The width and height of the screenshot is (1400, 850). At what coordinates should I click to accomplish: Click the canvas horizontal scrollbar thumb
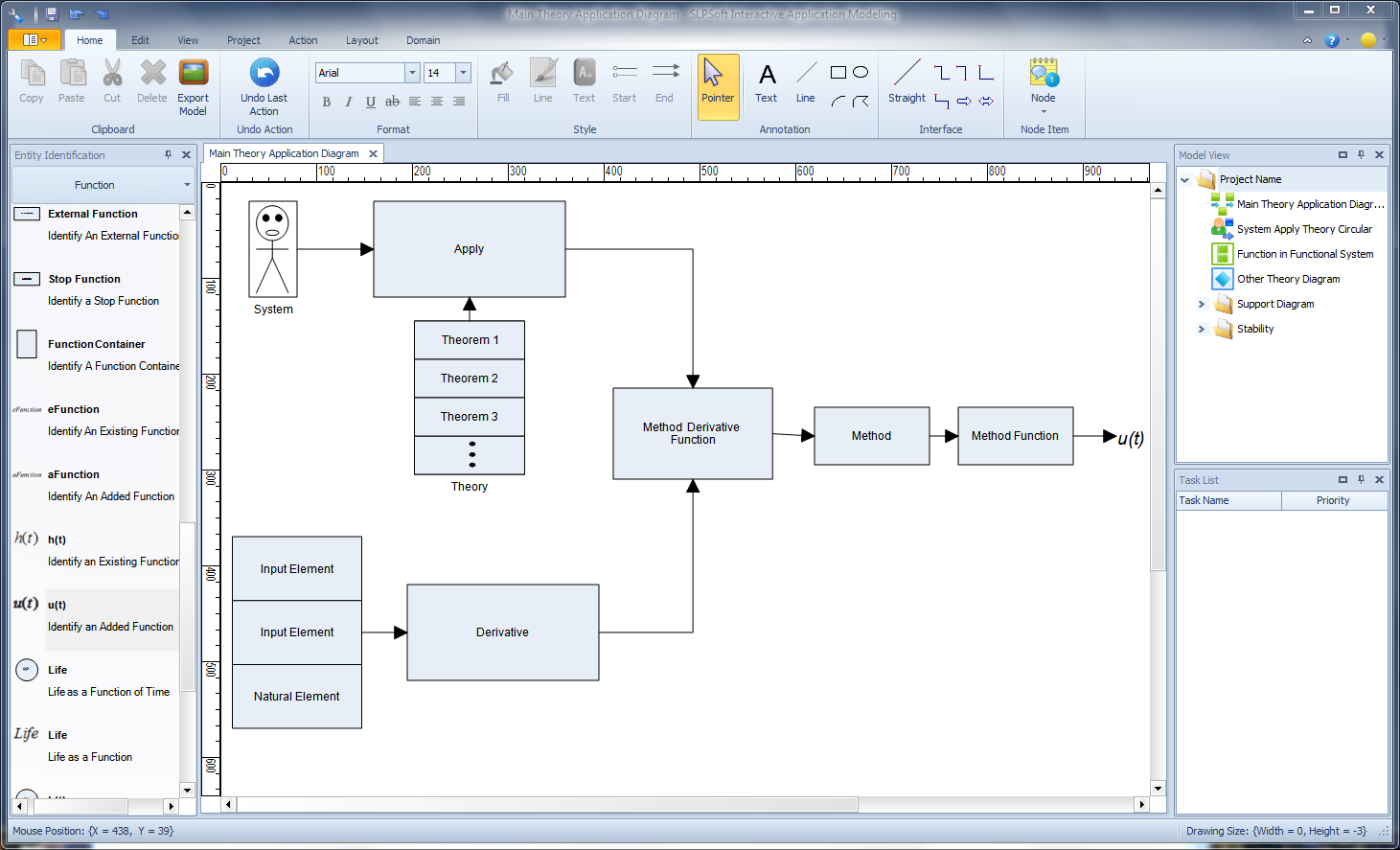[547, 805]
